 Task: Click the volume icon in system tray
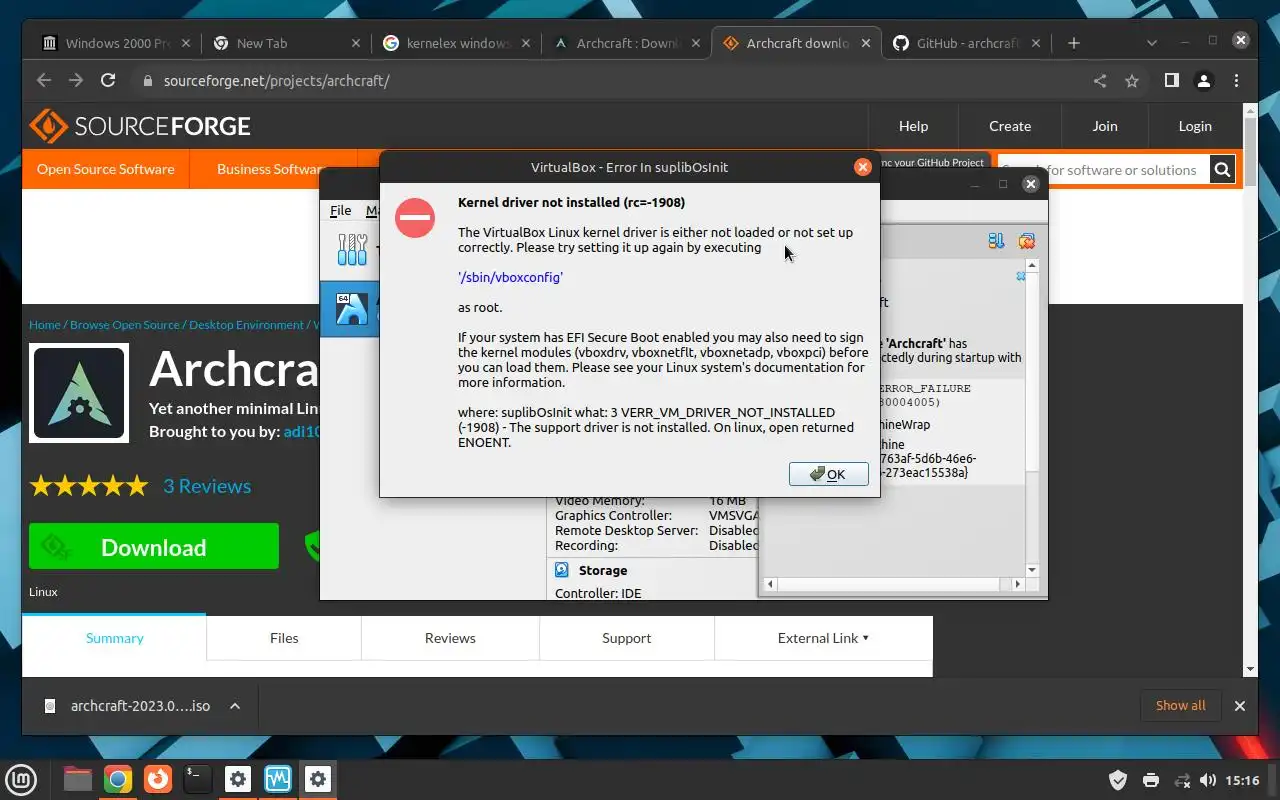pos(1207,780)
